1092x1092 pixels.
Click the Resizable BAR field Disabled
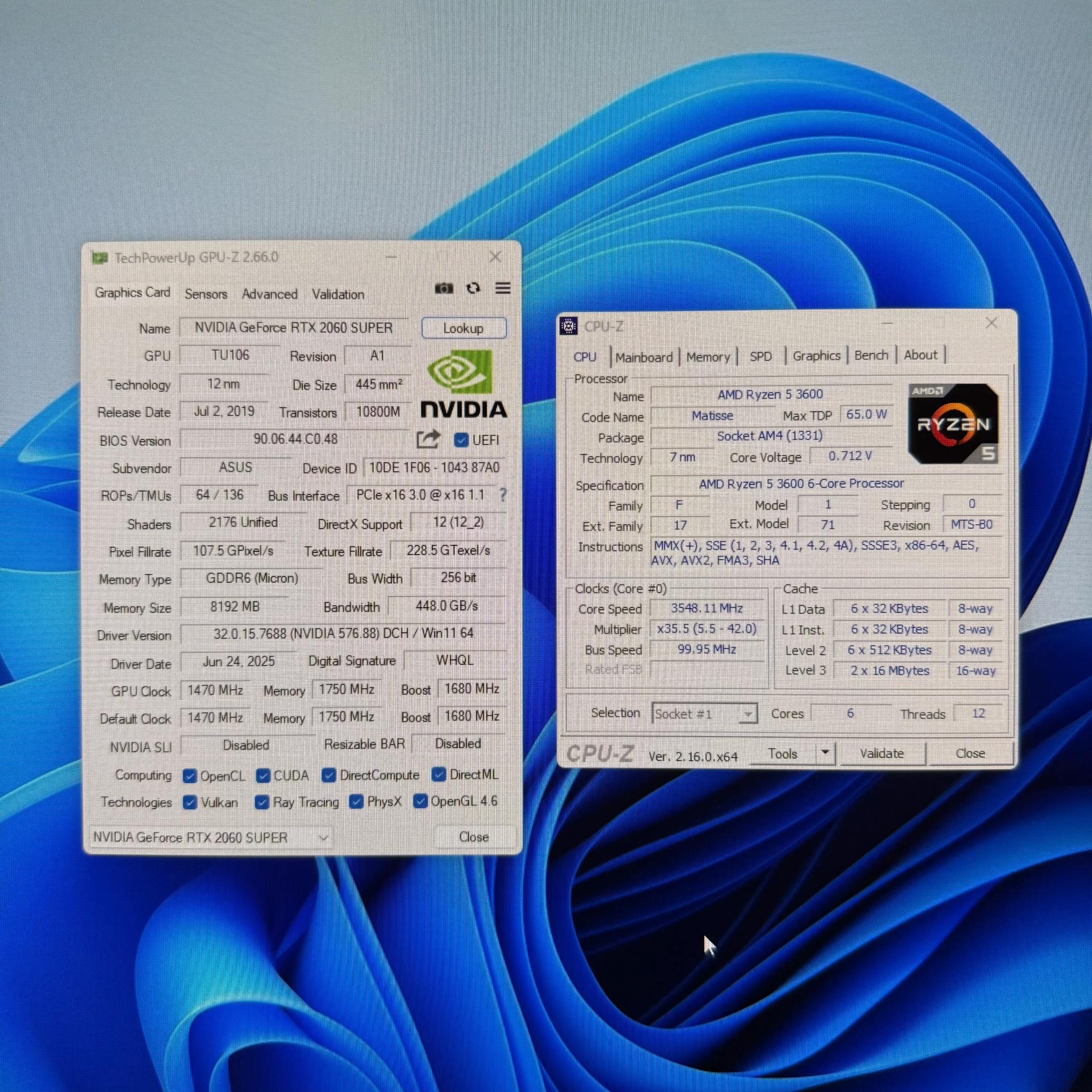pyautogui.click(x=459, y=744)
